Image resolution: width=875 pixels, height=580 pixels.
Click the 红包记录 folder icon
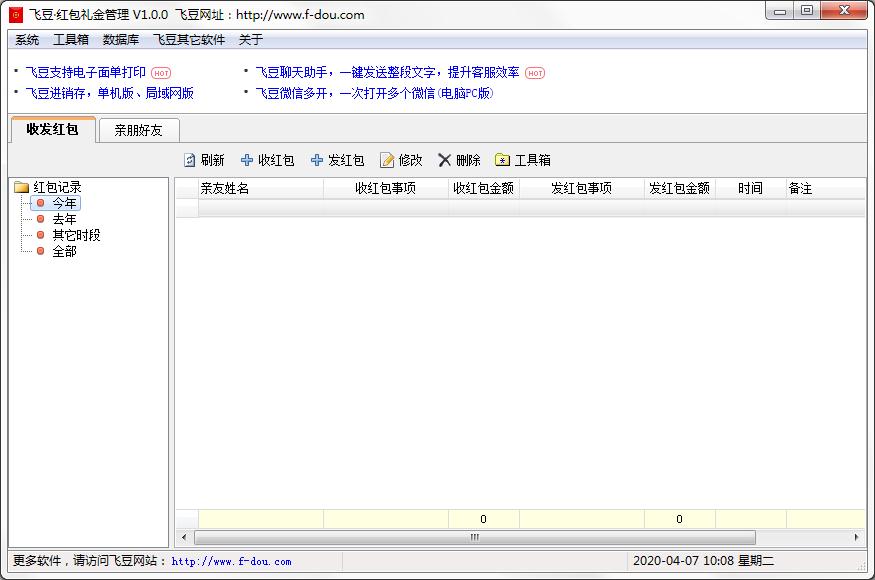(x=21, y=187)
